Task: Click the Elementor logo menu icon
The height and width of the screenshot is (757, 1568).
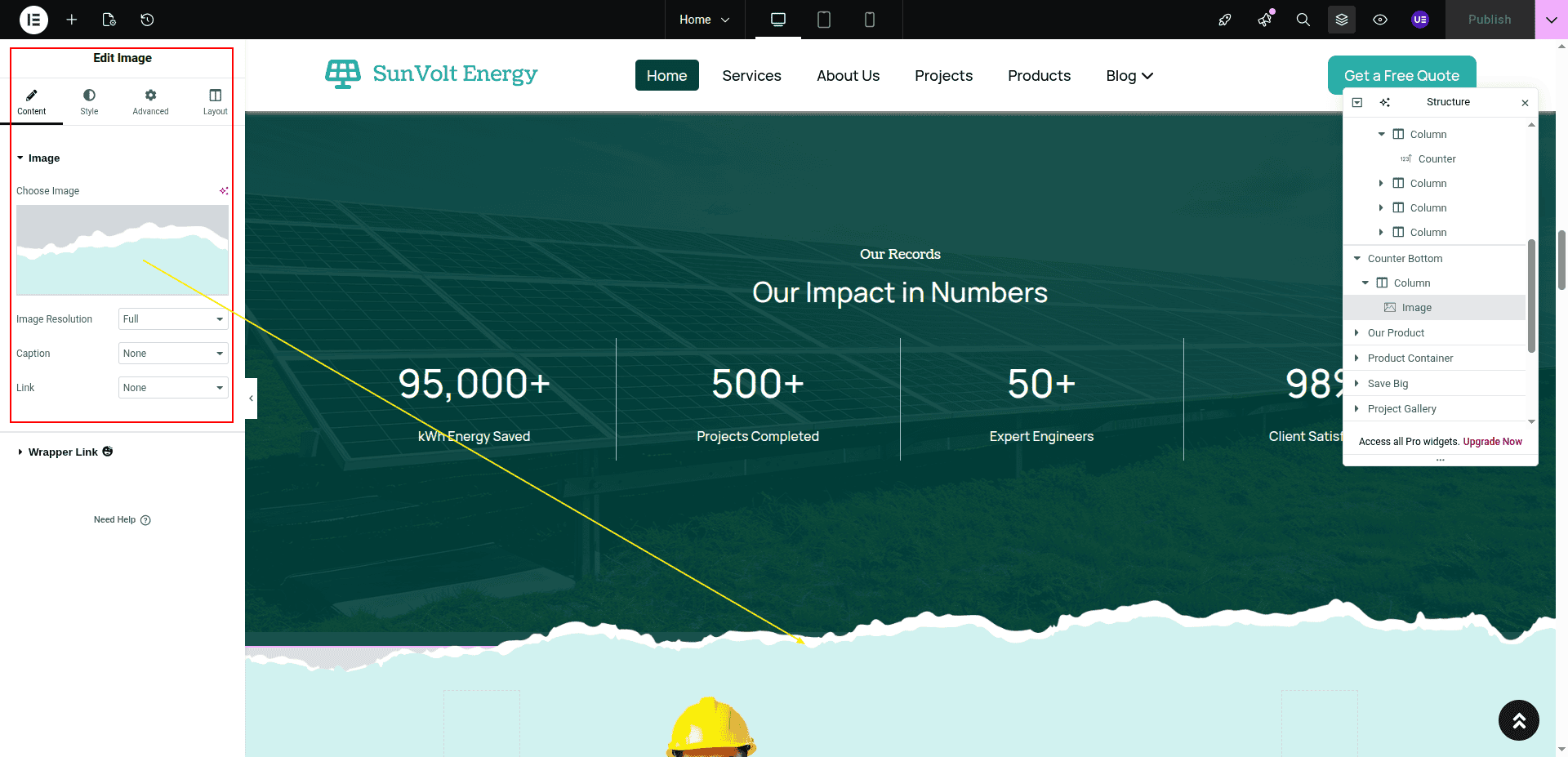Action: click(33, 20)
